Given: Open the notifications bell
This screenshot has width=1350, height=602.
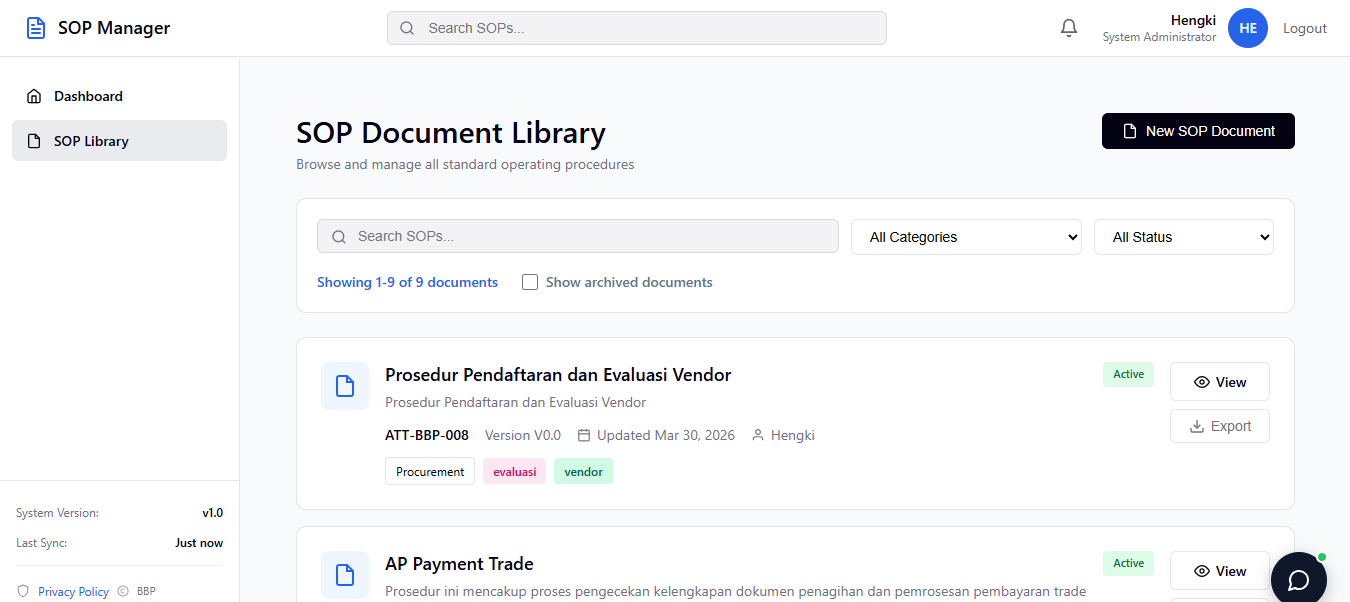Looking at the screenshot, I should pyautogui.click(x=1069, y=28).
